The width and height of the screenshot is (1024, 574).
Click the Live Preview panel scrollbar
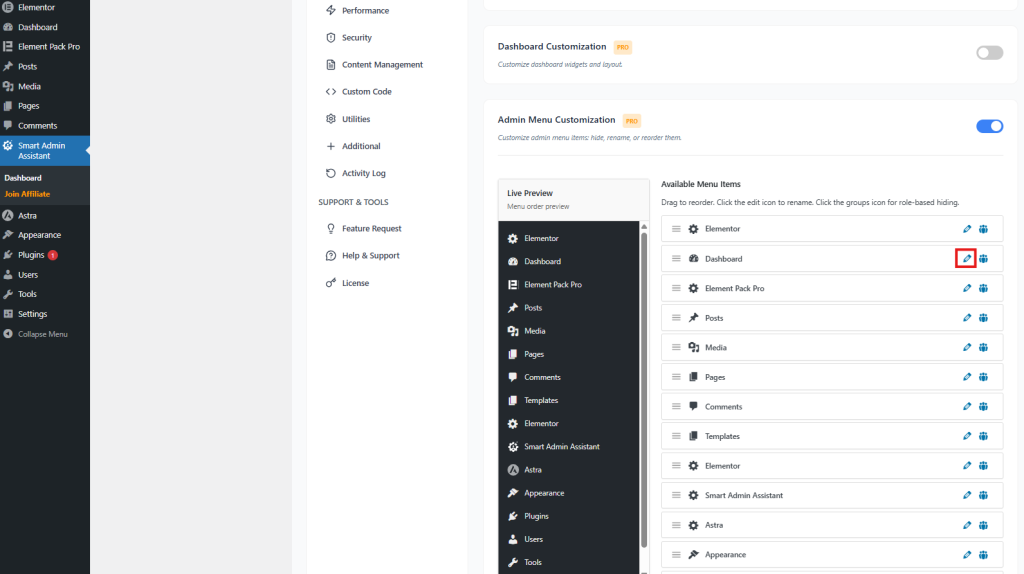pos(644,390)
